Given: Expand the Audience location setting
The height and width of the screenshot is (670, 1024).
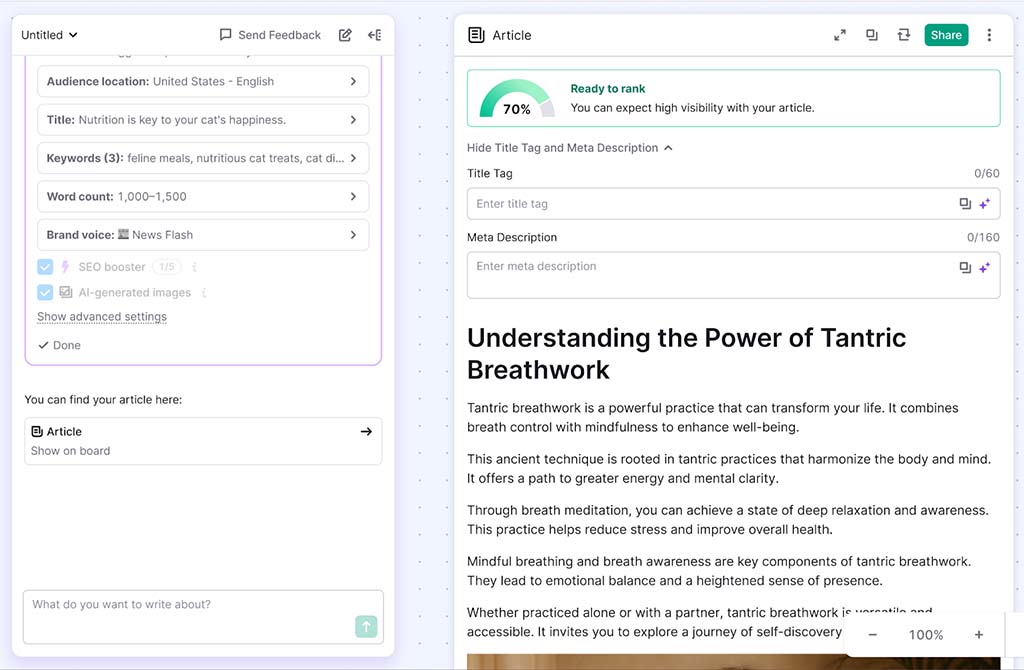Looking at the screenshot, I should (x=203, y=82).
